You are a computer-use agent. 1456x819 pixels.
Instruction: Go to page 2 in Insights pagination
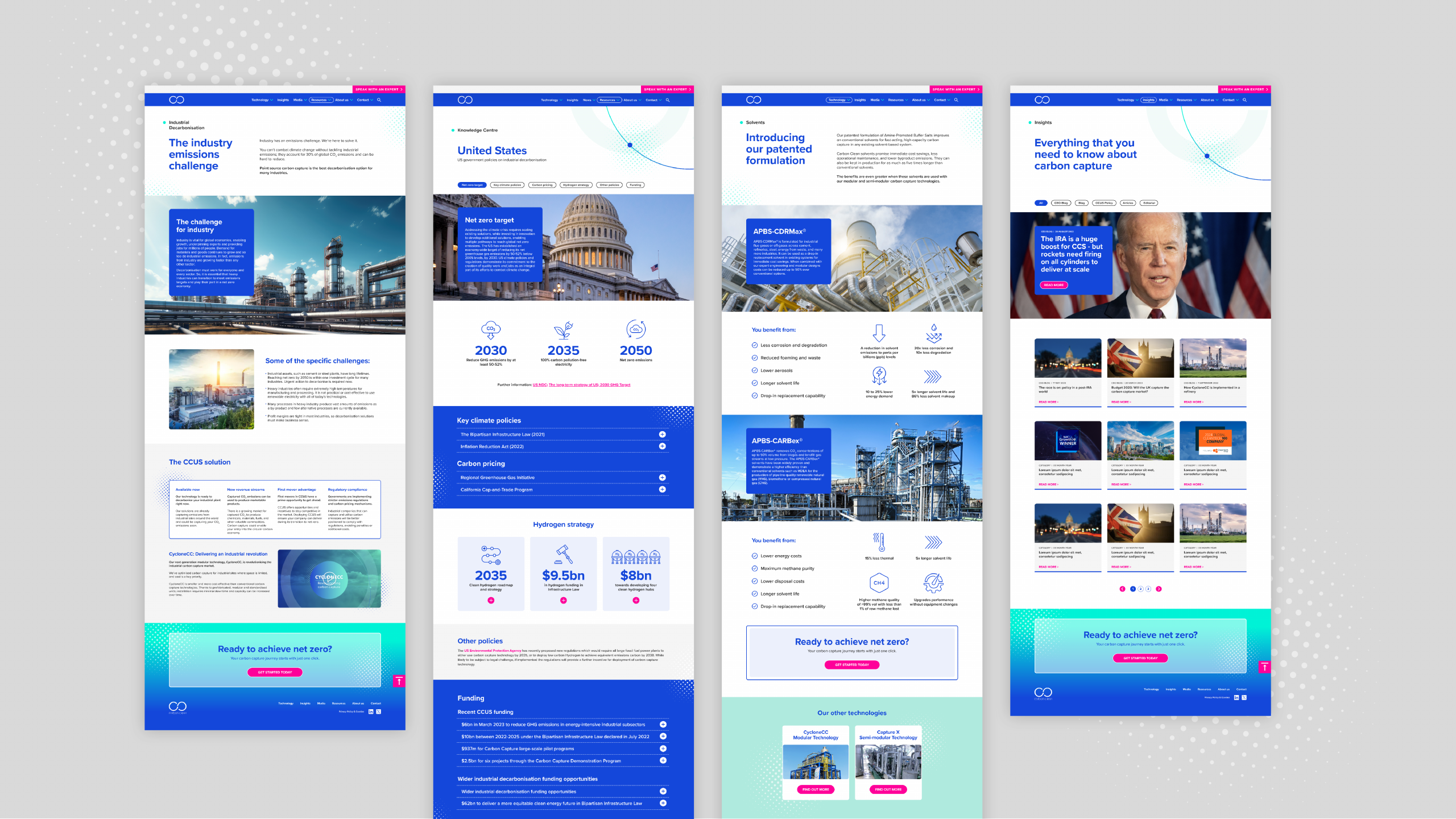pyautogui.click(x=1140, y=589)
